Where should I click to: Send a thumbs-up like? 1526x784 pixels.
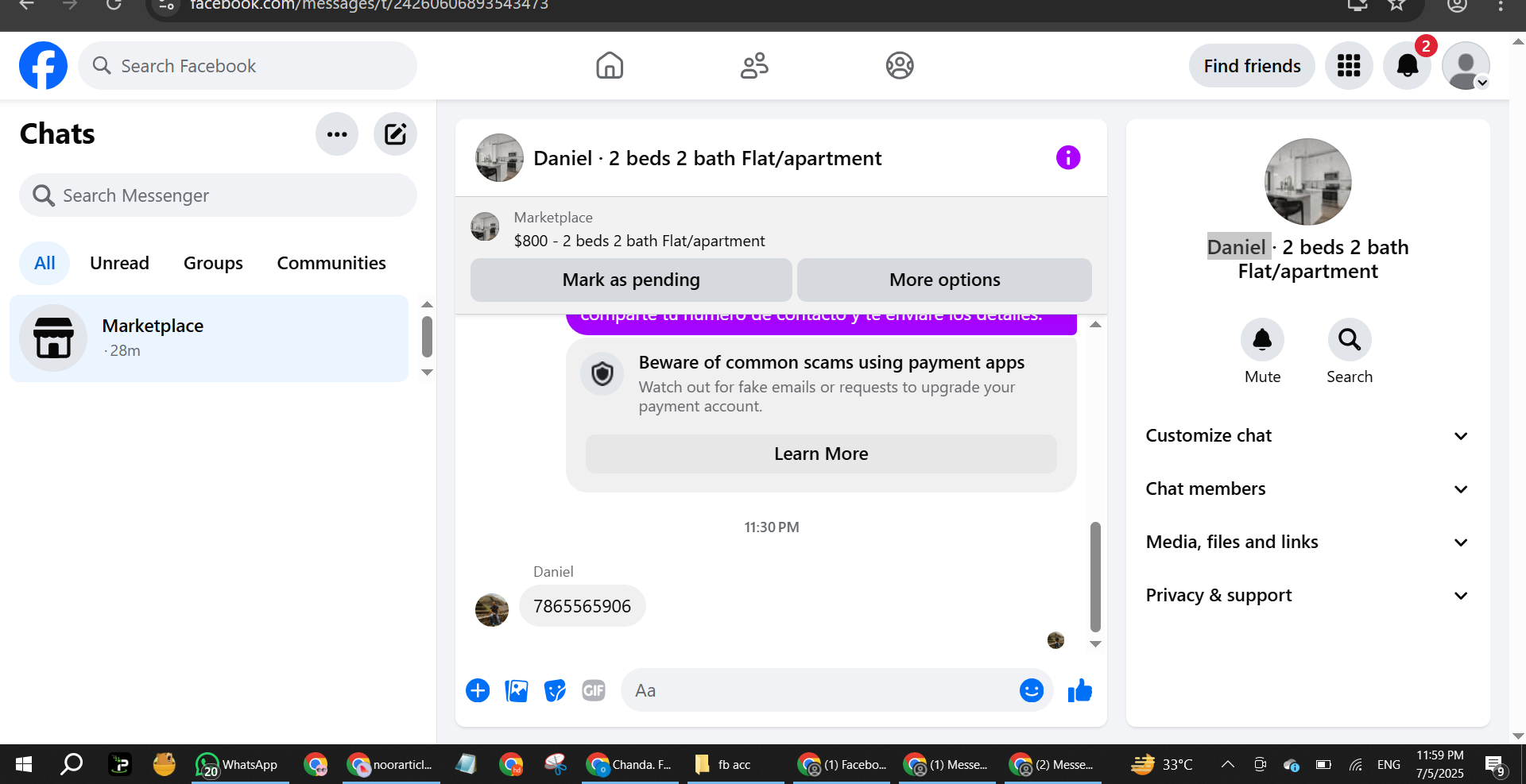point(1080,690)
